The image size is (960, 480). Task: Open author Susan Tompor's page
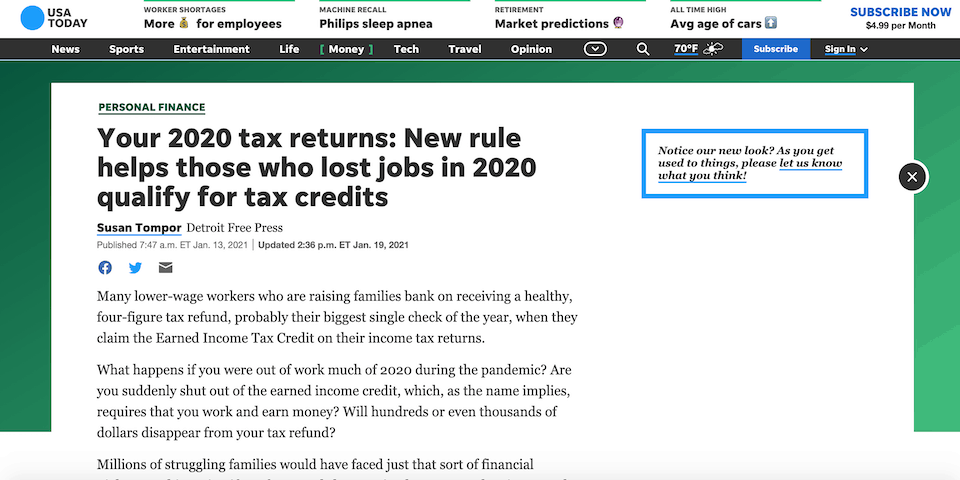pyautogui.click(x=139, y=228)
